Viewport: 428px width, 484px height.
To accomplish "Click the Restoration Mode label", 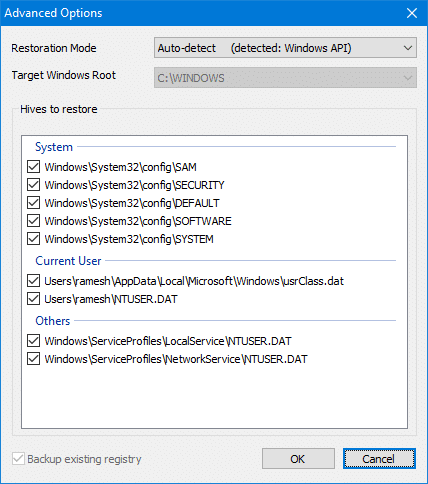I will coord(54,48).
